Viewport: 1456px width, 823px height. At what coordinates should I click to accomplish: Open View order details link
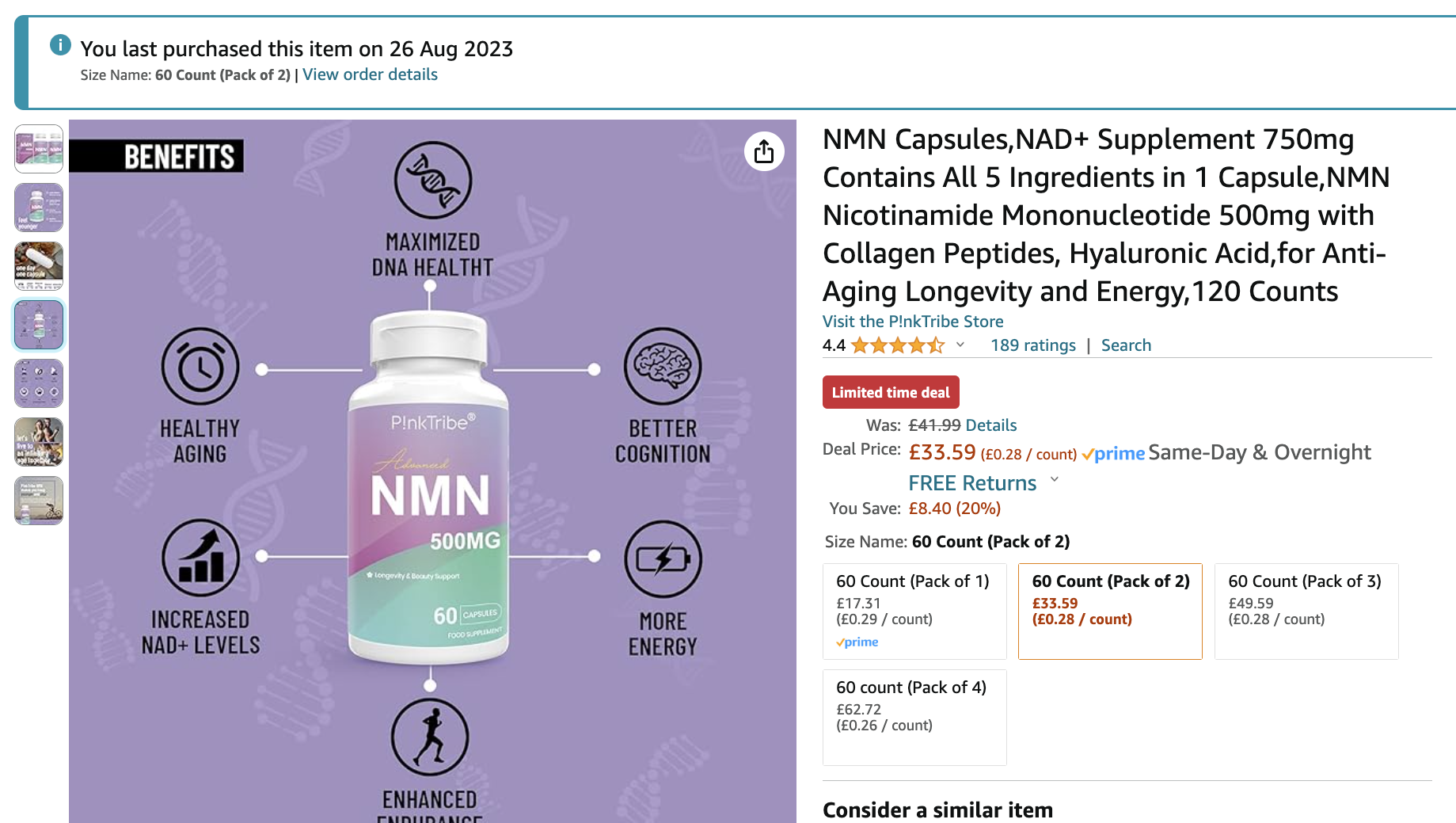pyautogui.click(x=370, y=74)
